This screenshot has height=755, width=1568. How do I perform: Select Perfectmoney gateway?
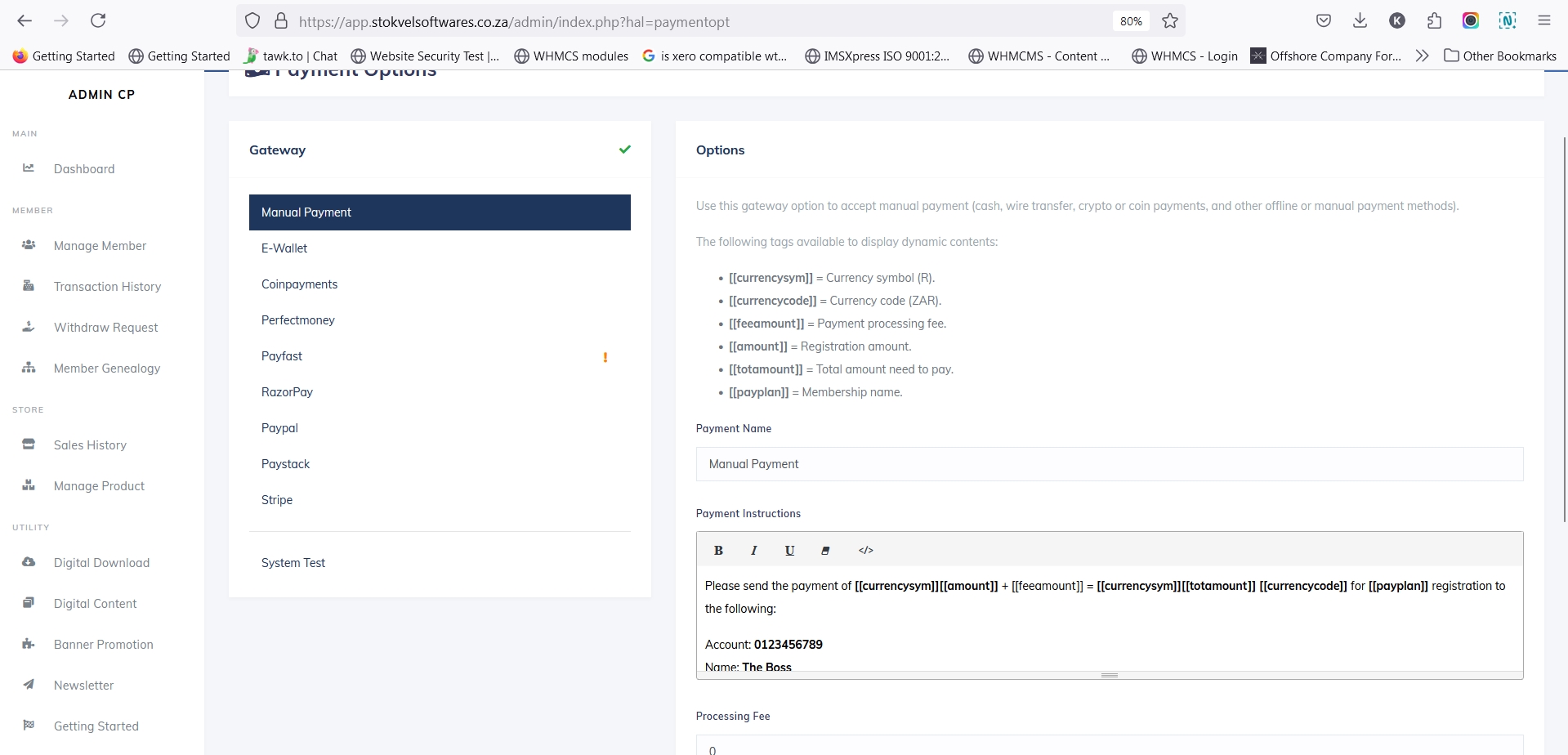[440, 320]
